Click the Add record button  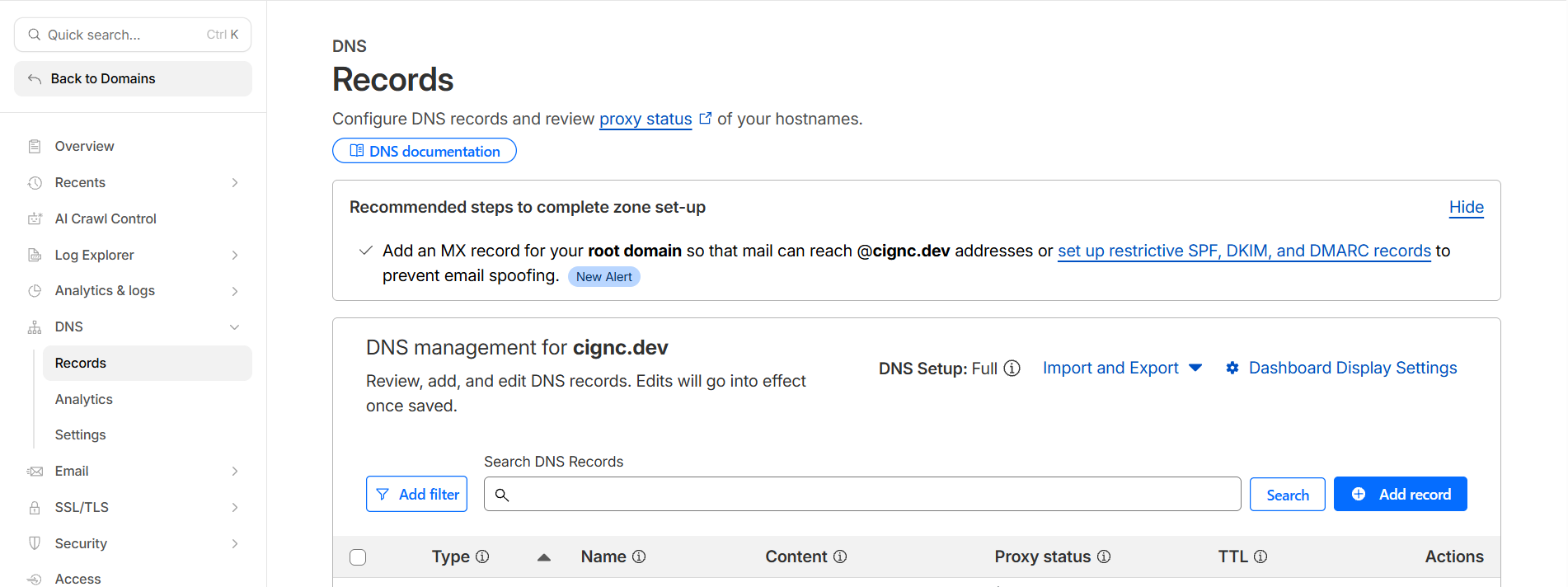(1400, 495)
